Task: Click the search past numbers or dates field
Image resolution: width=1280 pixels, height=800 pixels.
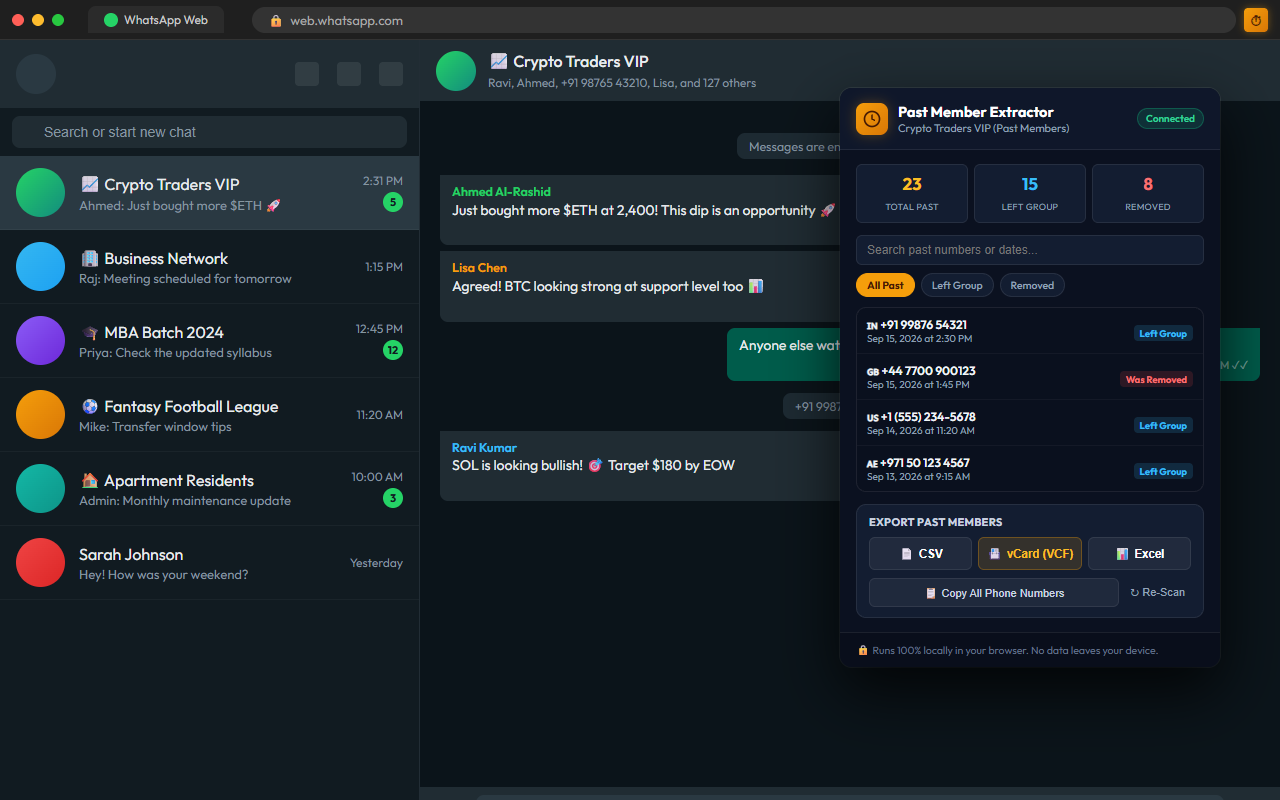Action: (1030, 250)
